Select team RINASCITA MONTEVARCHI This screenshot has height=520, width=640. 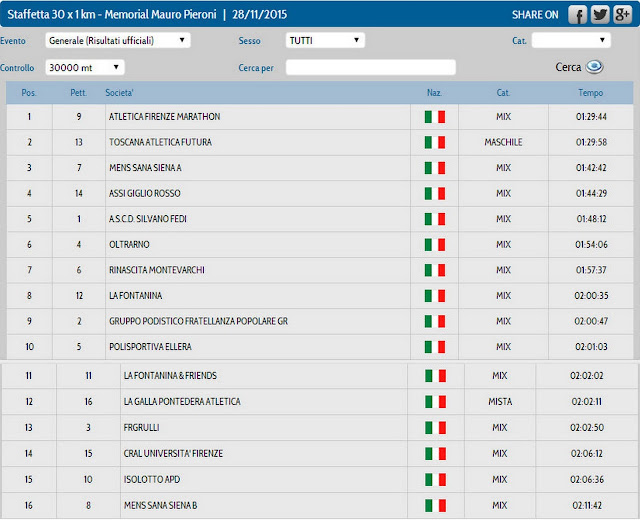click(157, 270)
